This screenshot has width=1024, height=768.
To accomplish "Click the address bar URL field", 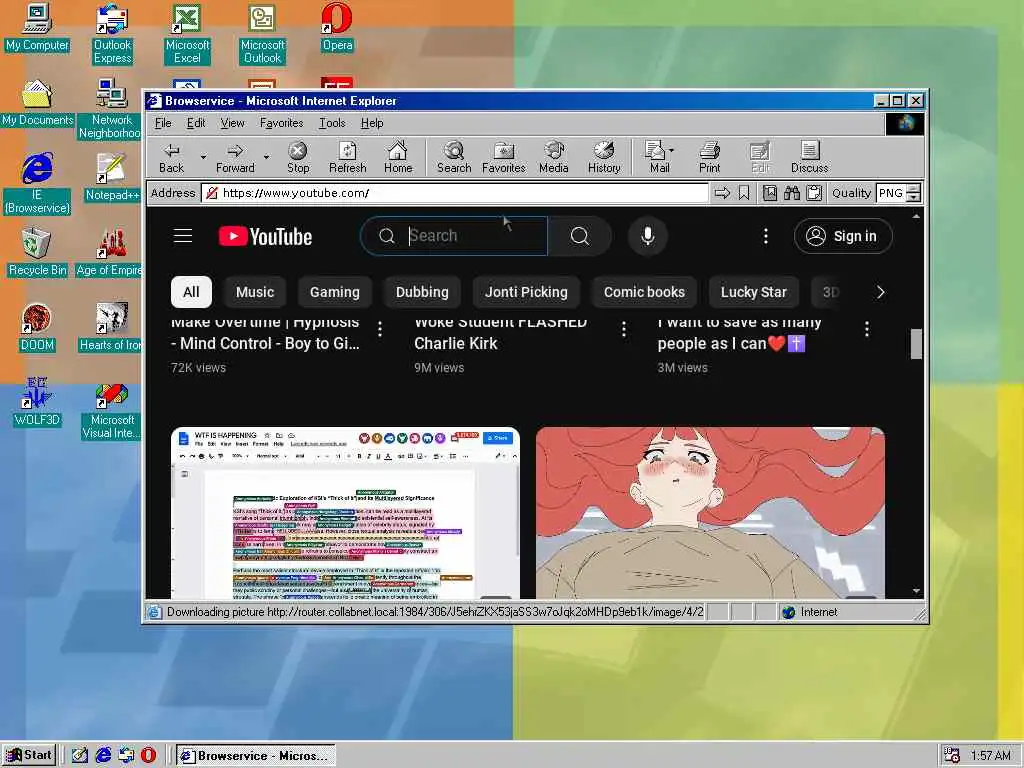I will pos(455,193).
